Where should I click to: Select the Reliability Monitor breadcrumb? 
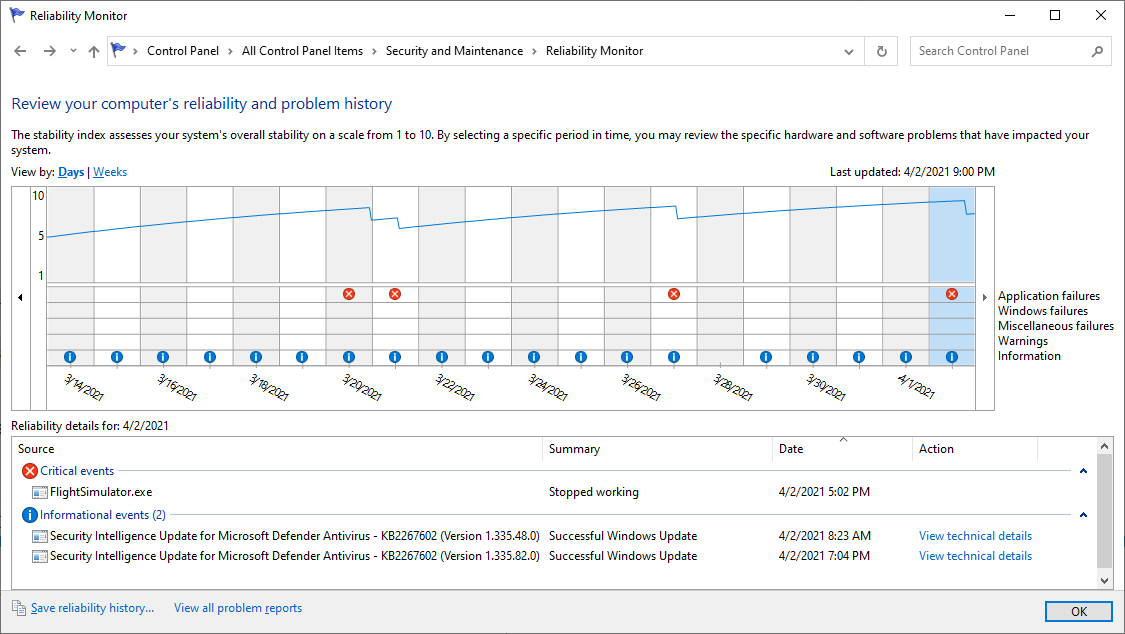click(x=594, y=51)
